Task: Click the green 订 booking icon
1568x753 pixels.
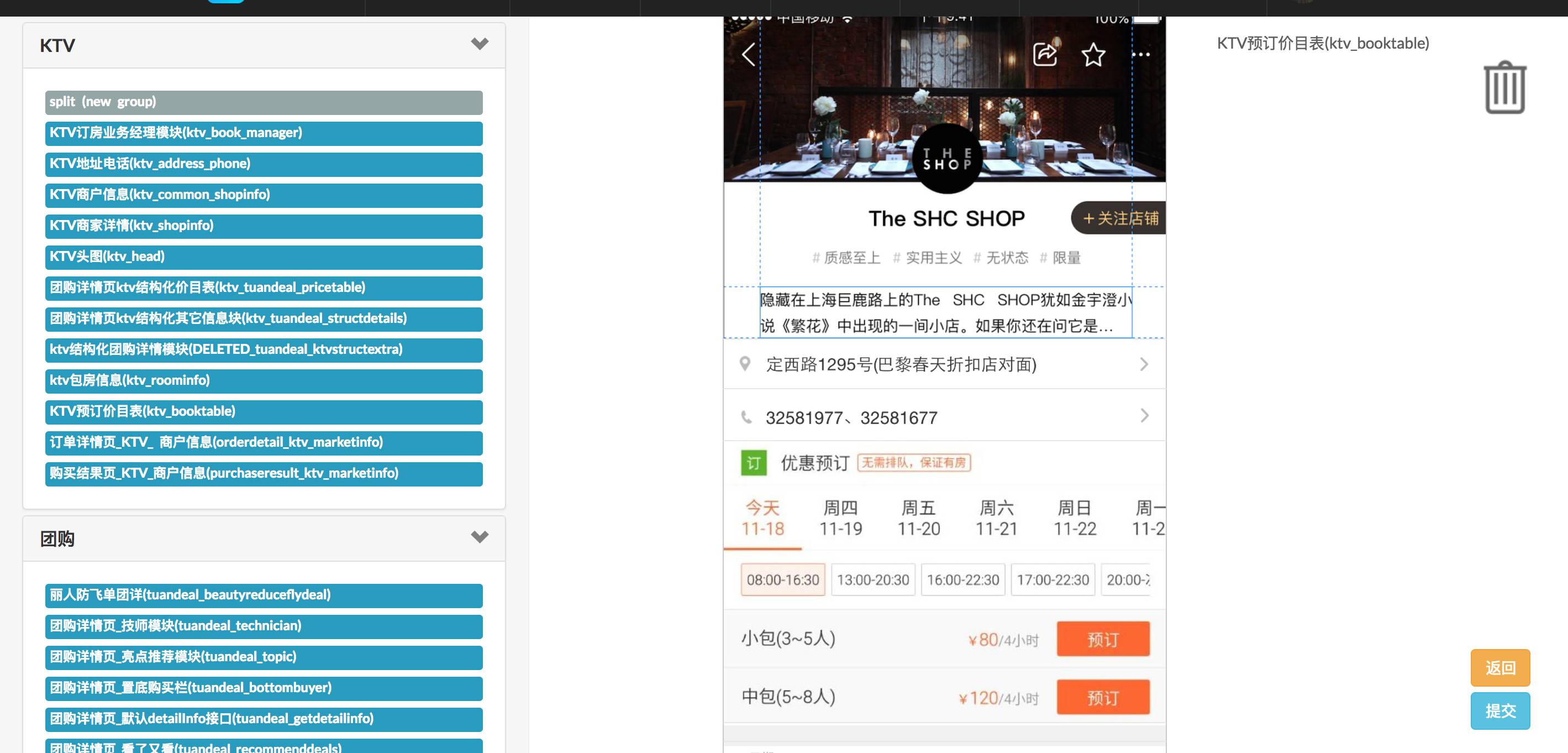Action: pyautogui.click(x=754, y=463)
